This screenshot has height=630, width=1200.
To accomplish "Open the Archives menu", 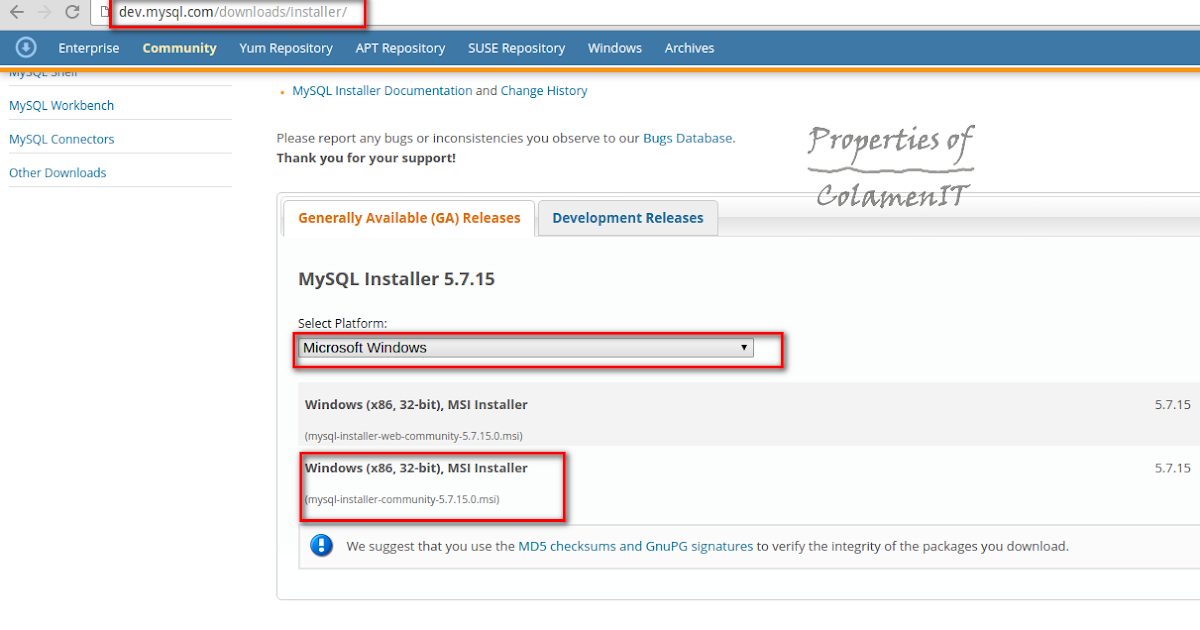I will (689, 47).
